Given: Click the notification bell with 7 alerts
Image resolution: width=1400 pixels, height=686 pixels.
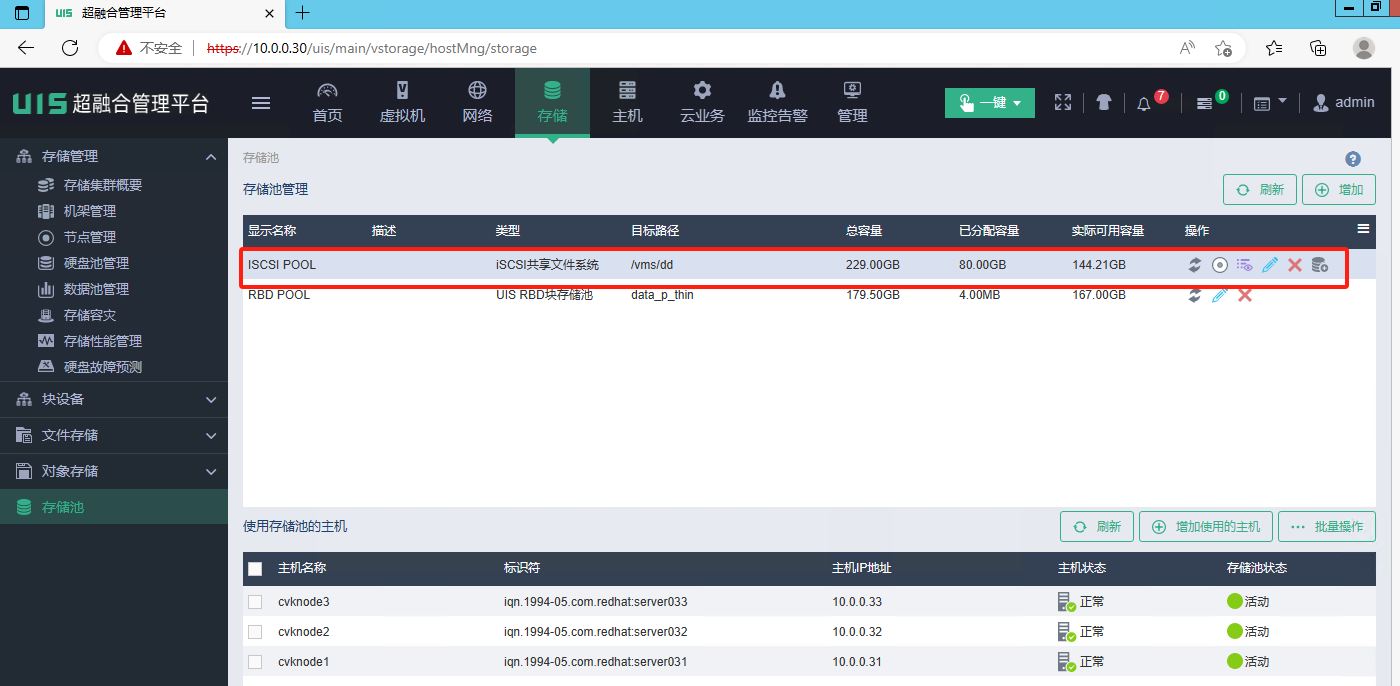Looking at the screenshot, I should (x=1144, y=103).
